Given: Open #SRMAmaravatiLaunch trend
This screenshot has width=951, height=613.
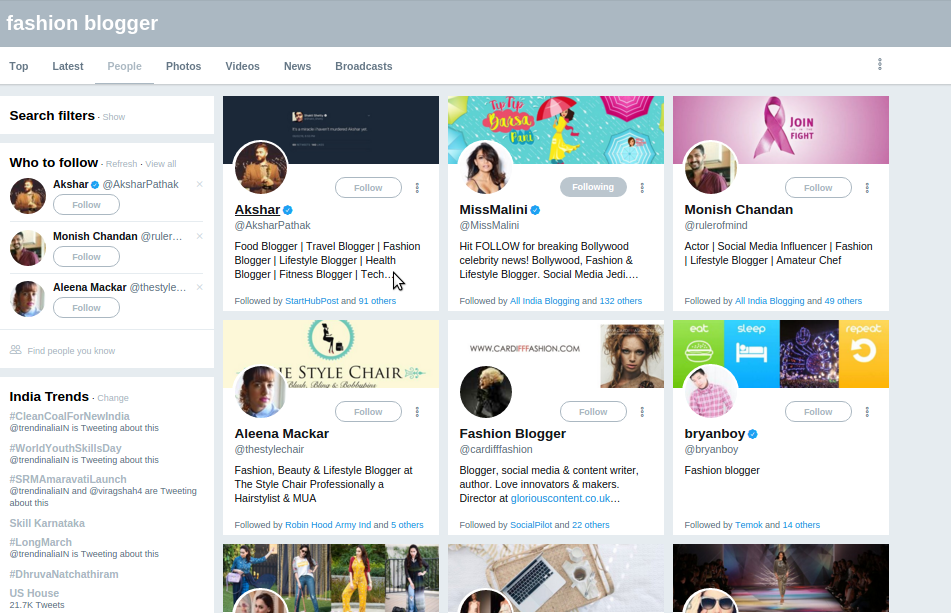Looking at the screenshot, I should click(68, 480).
